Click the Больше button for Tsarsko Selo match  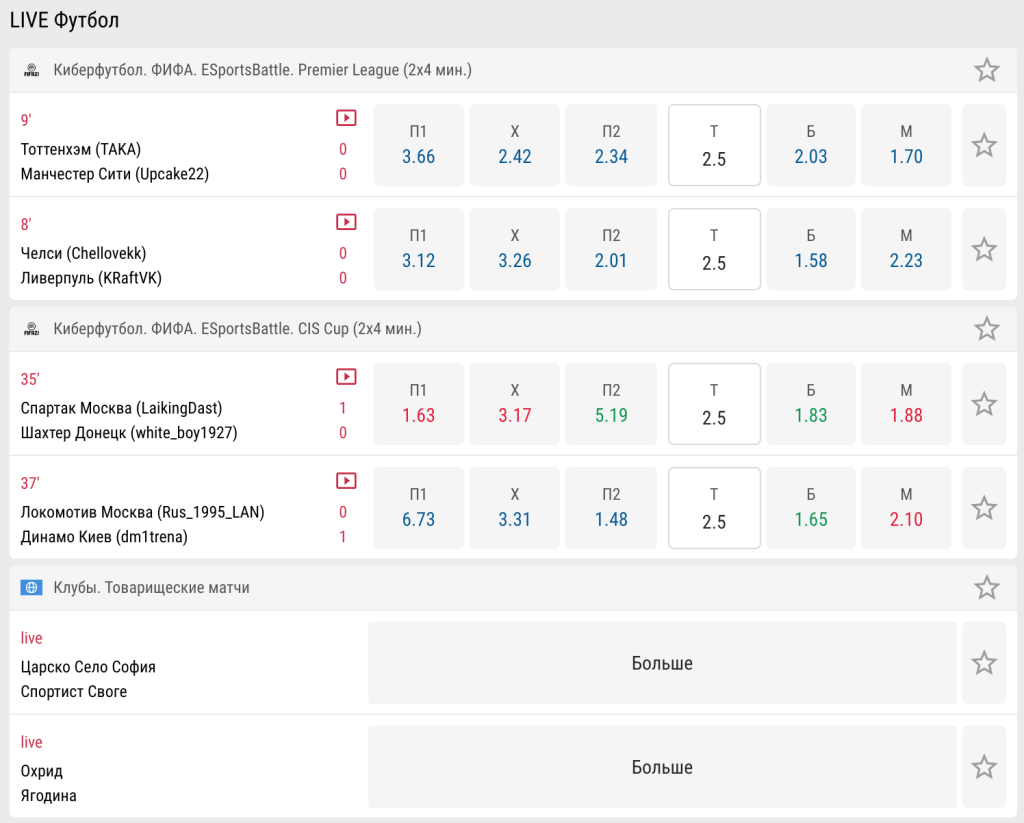661,663
